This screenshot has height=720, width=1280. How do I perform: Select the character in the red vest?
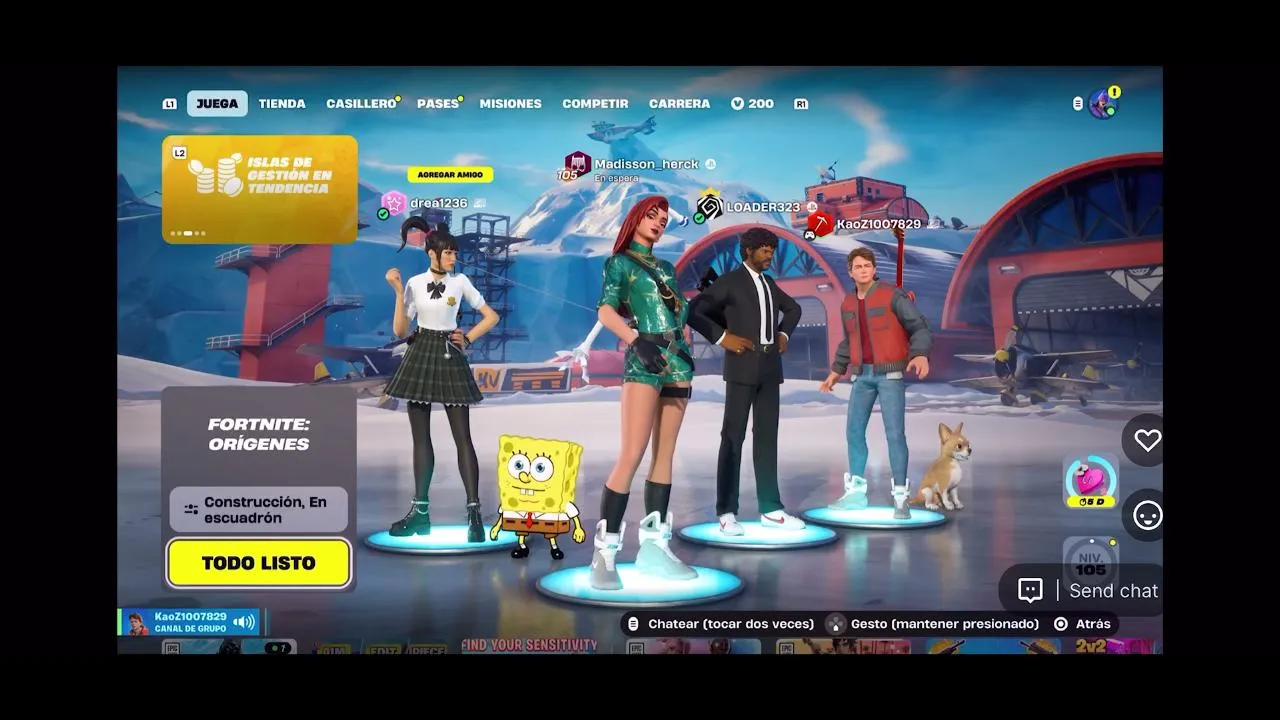click(x=878, y=380)
